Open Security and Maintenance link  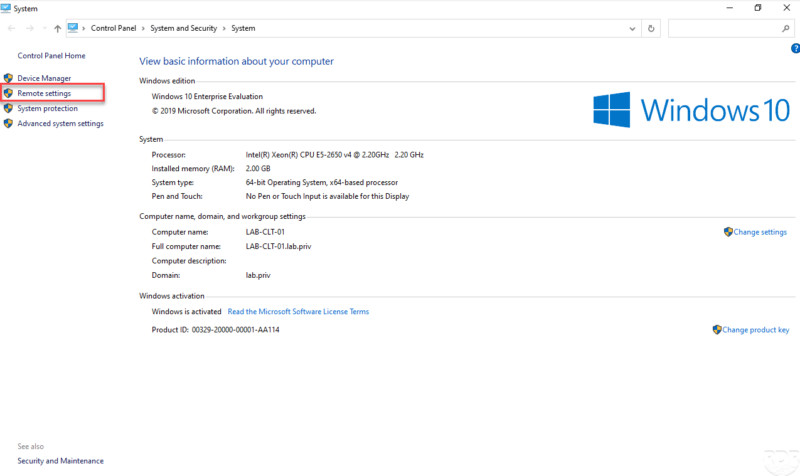tap(60, 461)
